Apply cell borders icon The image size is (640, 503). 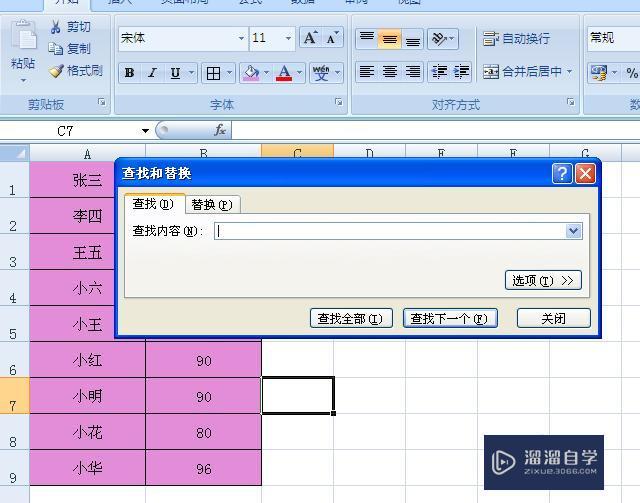(x=213, y=73)
